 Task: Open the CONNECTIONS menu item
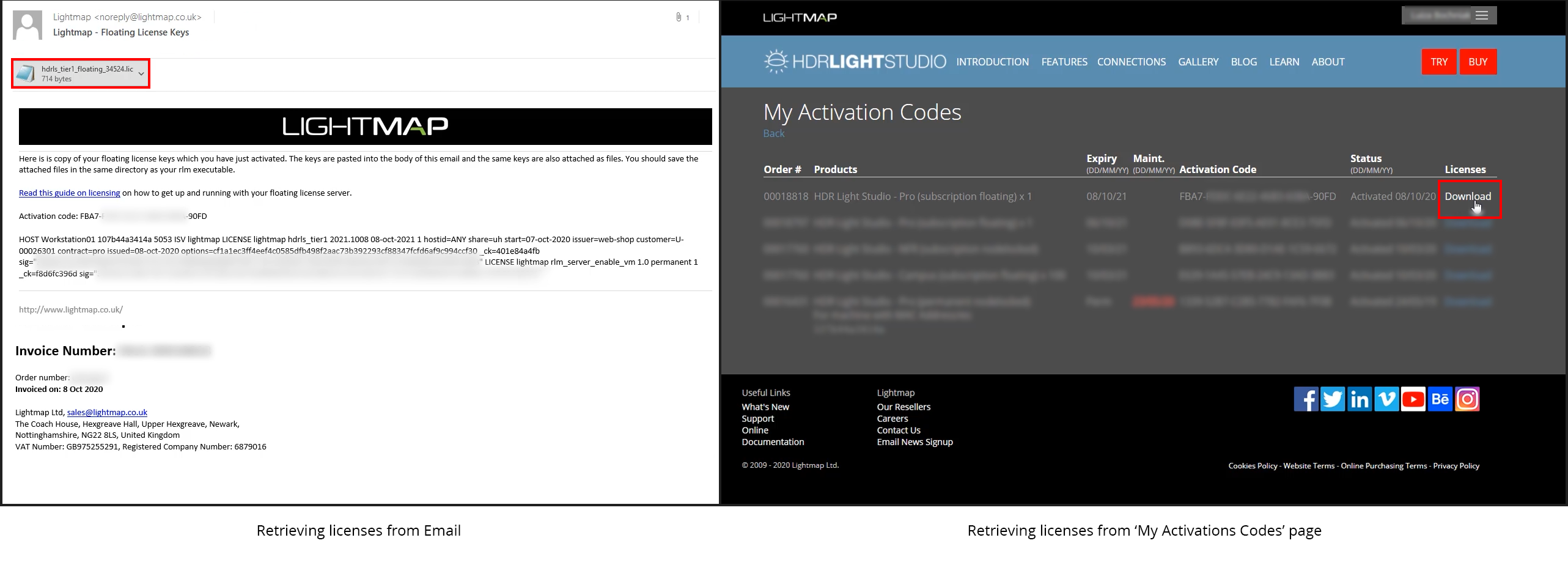pos(1132,62)
